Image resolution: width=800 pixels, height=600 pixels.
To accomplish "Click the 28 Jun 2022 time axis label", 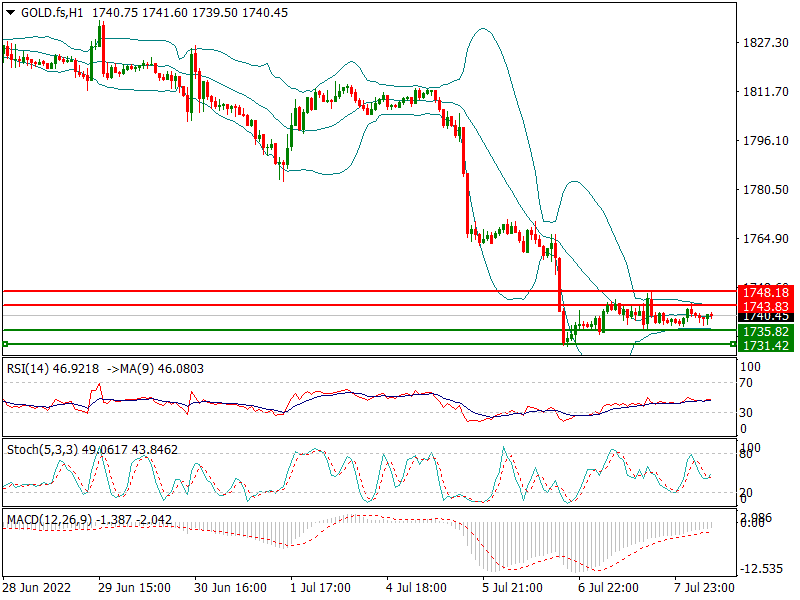I will click(37, 588).
